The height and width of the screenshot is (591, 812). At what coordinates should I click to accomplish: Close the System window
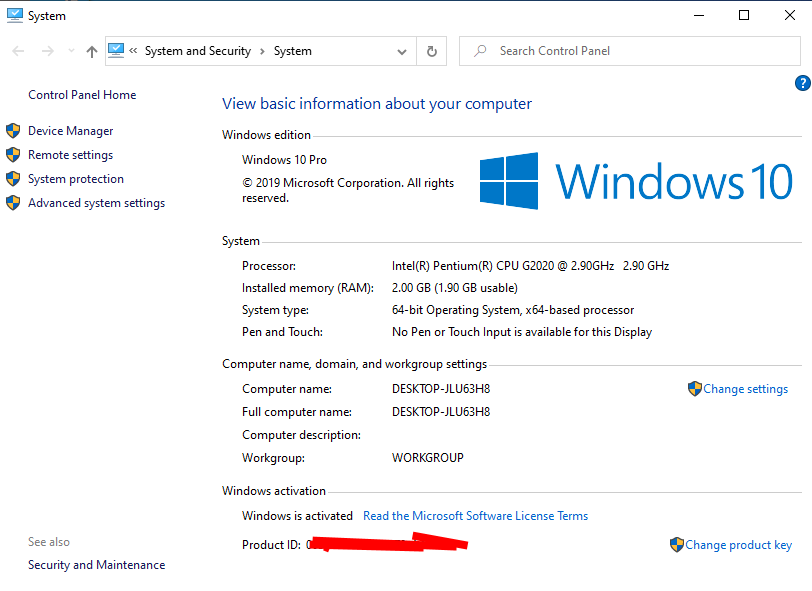[x=789, y=16]
